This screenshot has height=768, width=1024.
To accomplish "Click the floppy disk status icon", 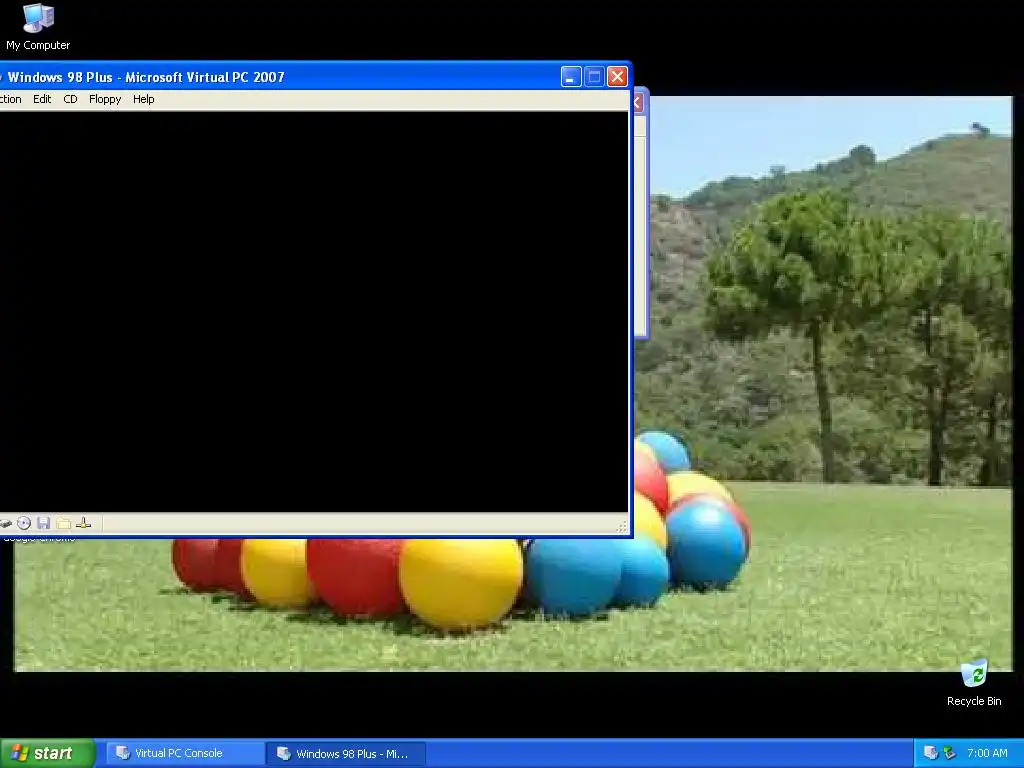I will tap(44, 523).
